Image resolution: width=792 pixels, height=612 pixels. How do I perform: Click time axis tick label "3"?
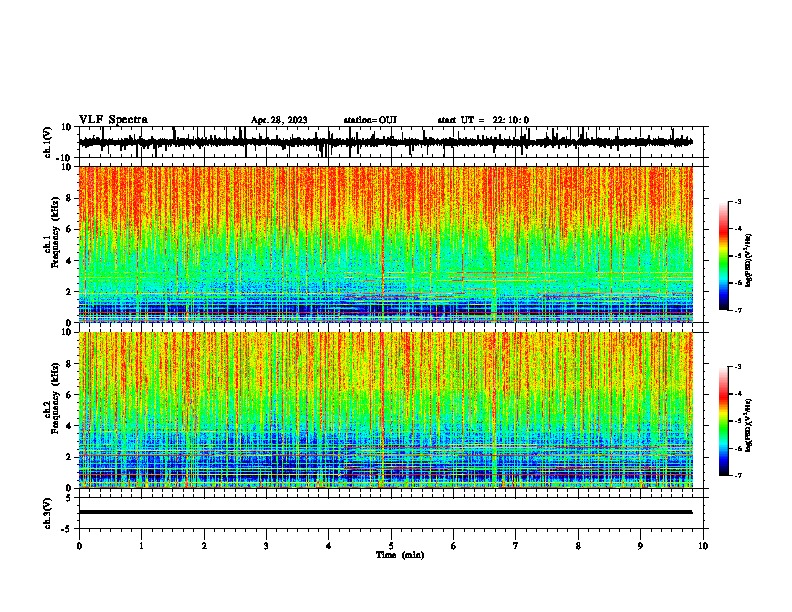pos(266,546)
